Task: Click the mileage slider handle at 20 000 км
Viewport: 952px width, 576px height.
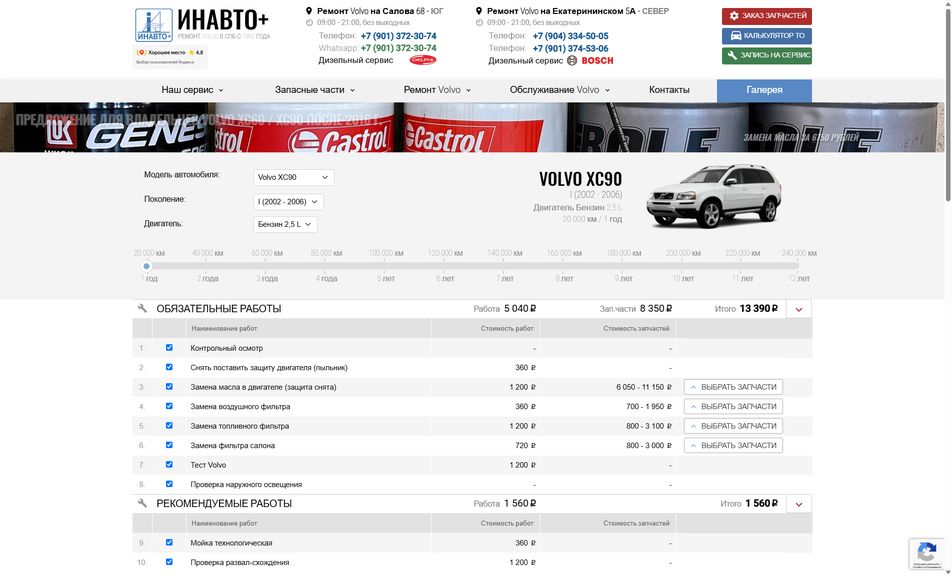Action: pos(146,266)
